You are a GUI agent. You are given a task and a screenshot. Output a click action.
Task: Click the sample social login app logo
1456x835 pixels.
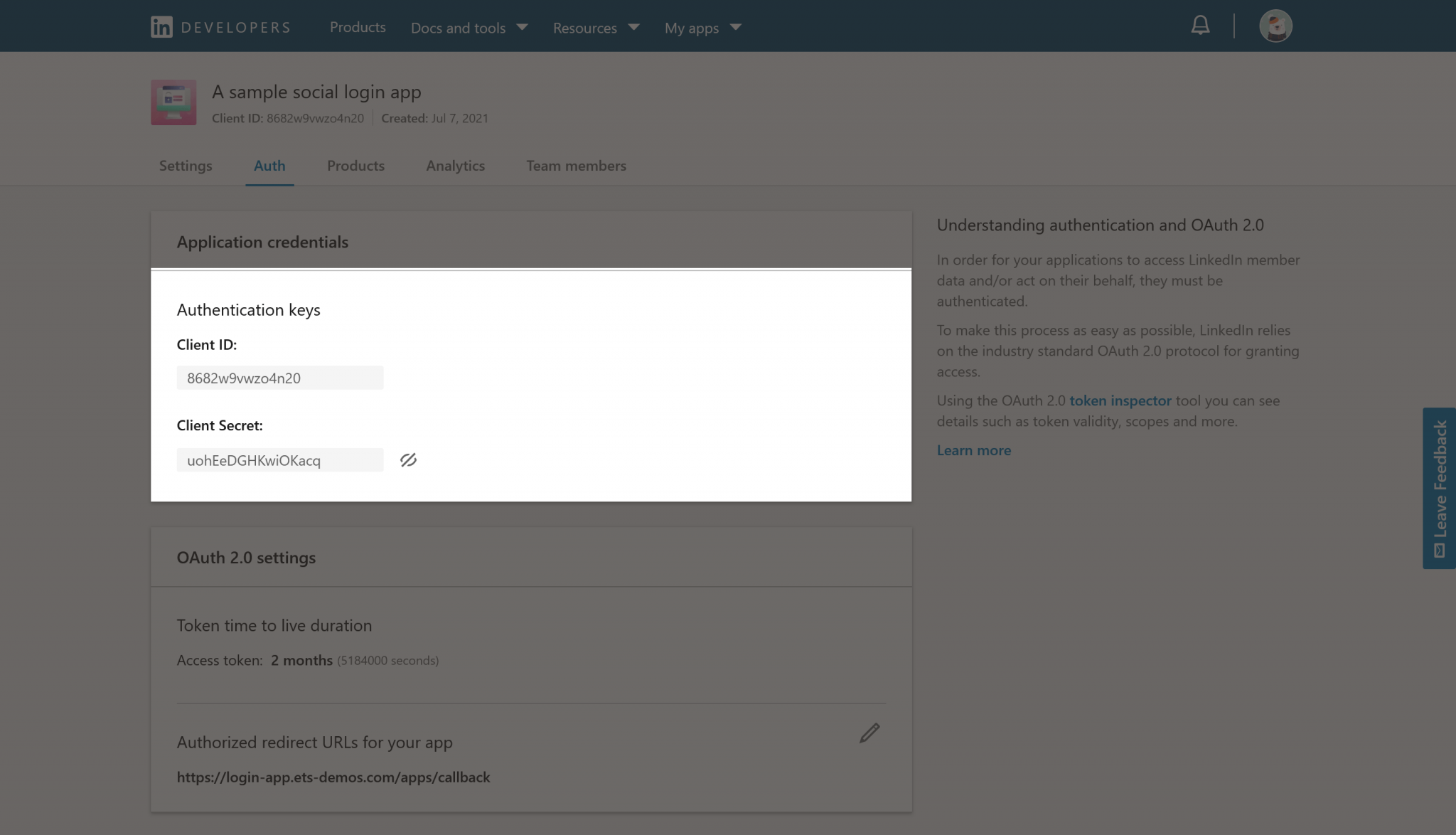coord(173,102)
